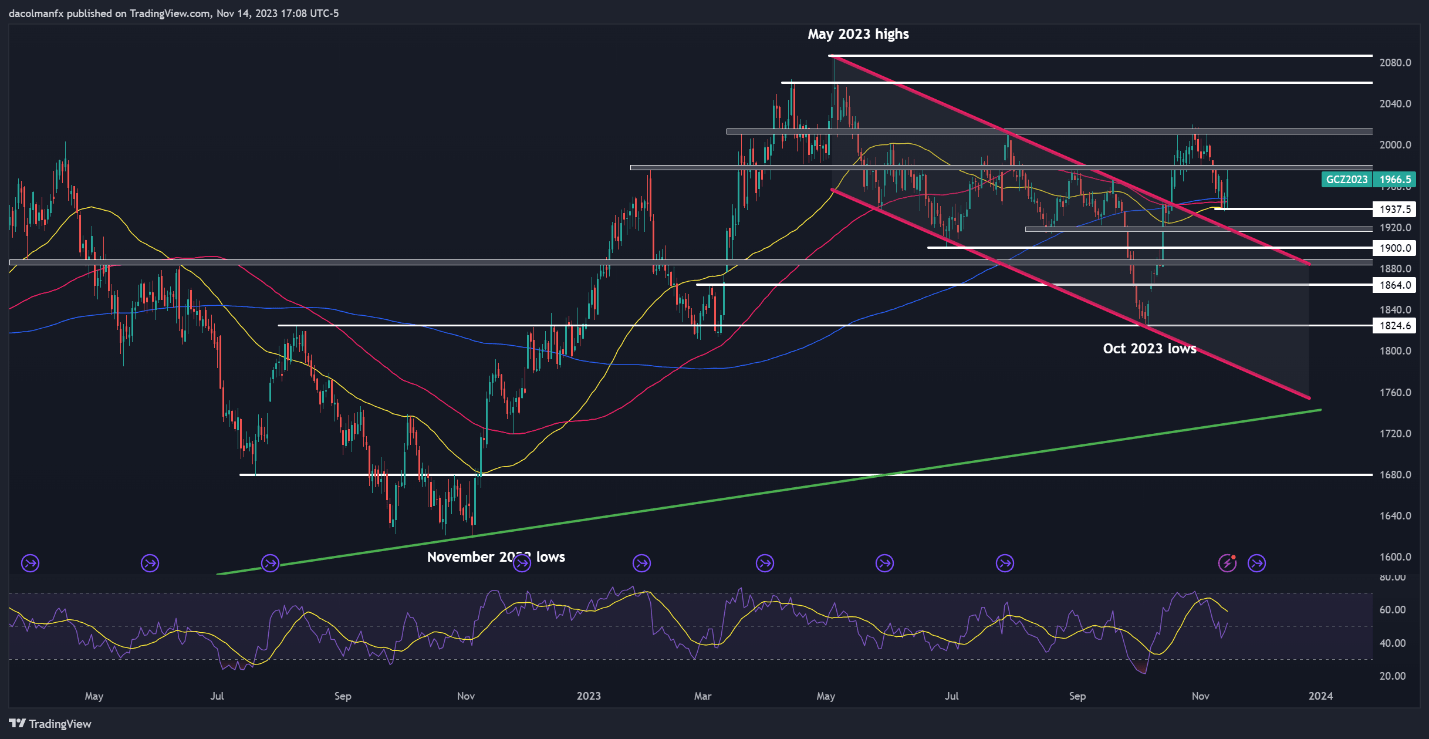Click the rollover marker below the May 2023 highs

tap(884, 563)
